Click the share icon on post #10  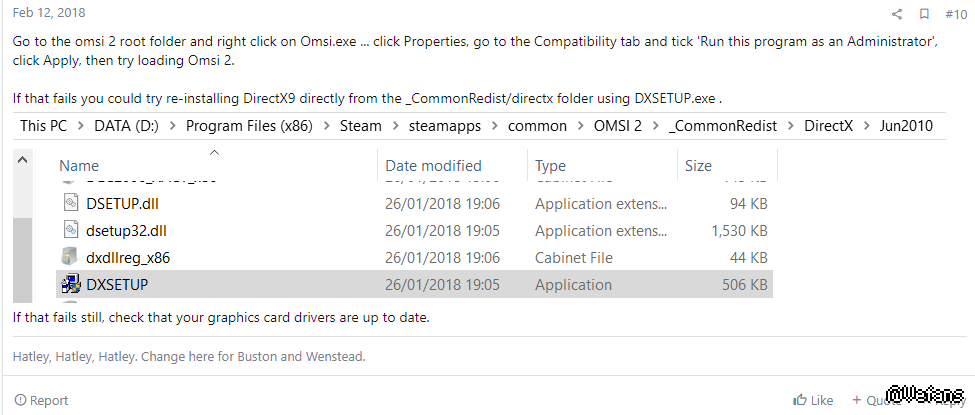click(x=896, y=14)
